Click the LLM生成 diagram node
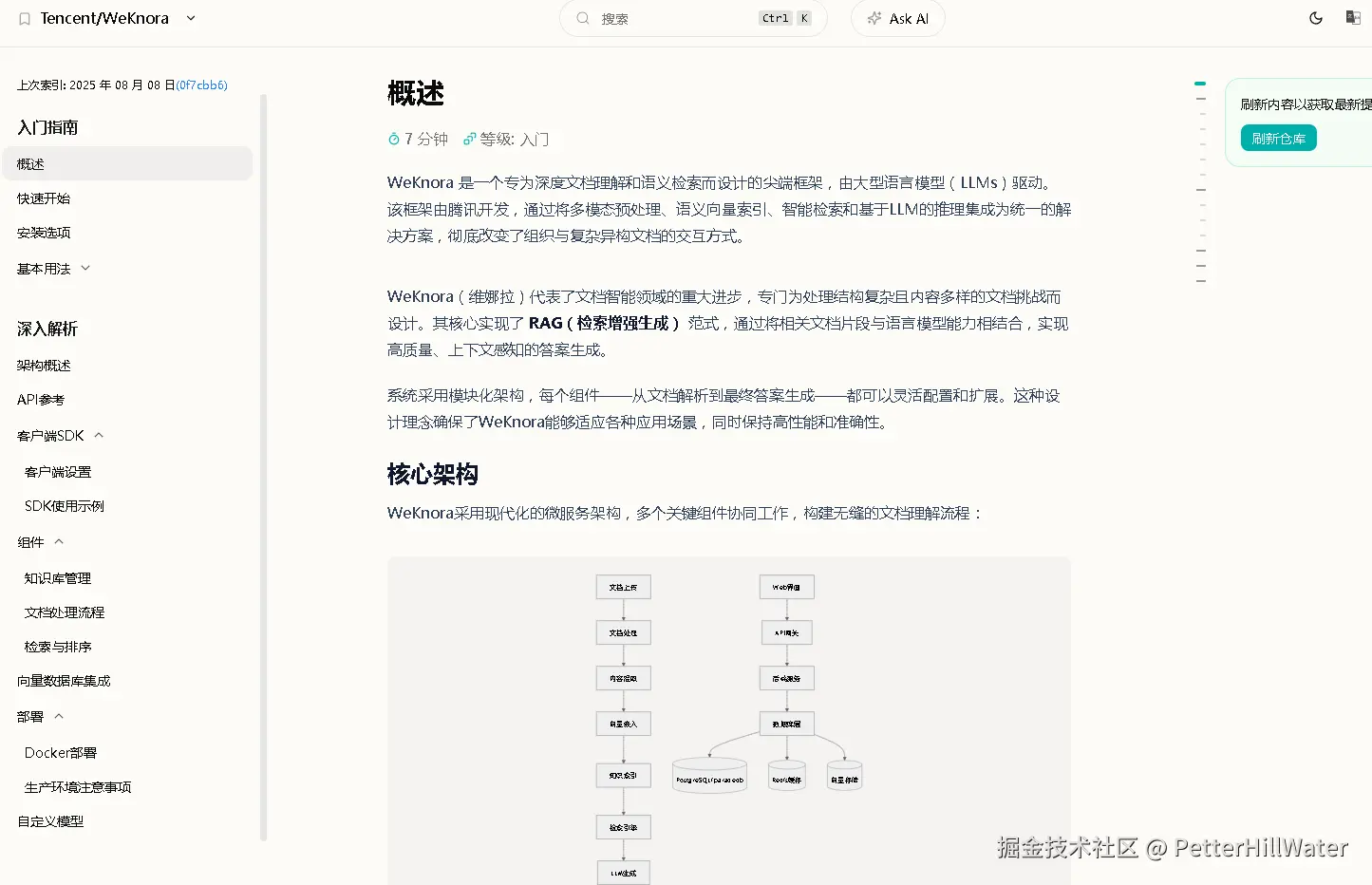Image resolution: width=1372 pixels, height=885 pixels. pos(624,873)
